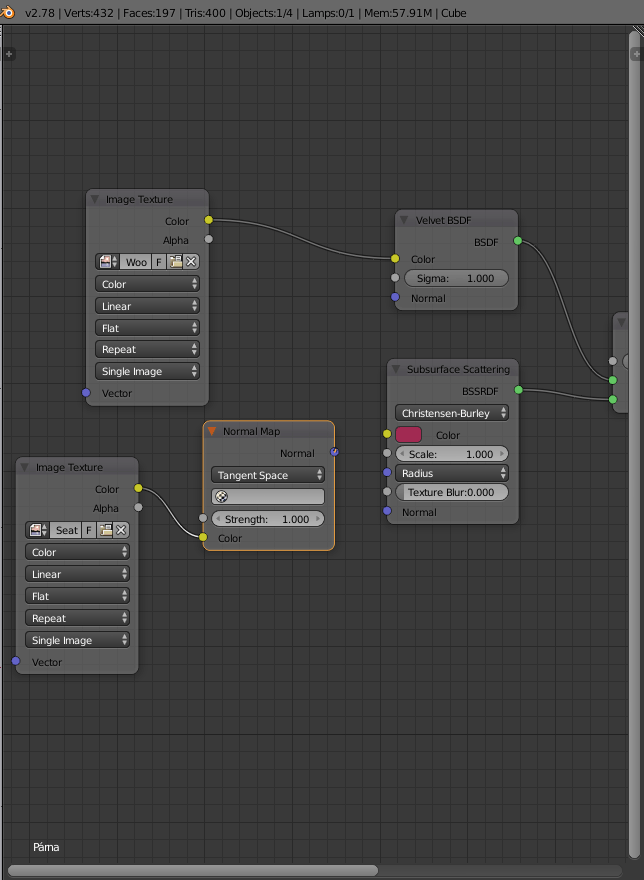The height and width of the screenshot is (880, 644).
Task: Click the horizontal scrollbar at the bottom
Action: tap(192, 870)
